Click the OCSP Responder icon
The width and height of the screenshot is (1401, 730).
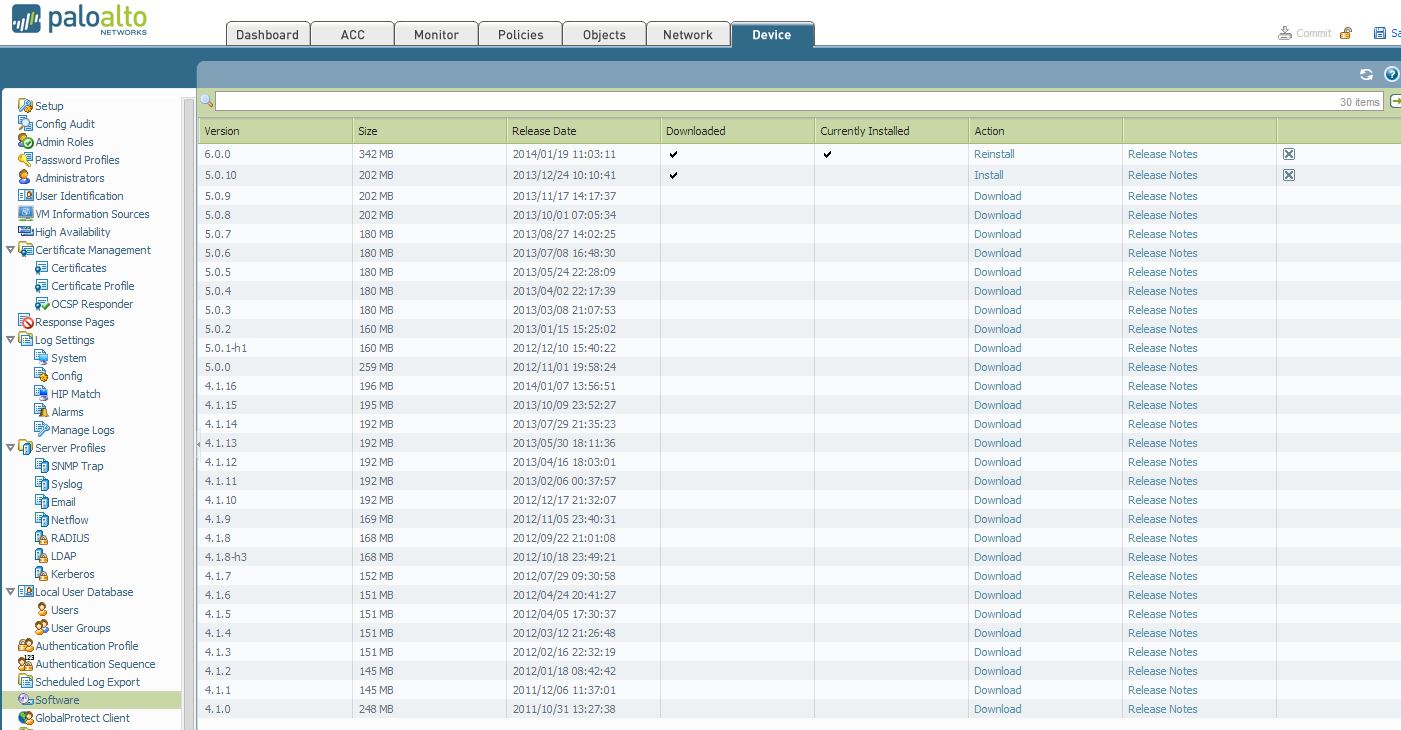click(x=42, y=304)
